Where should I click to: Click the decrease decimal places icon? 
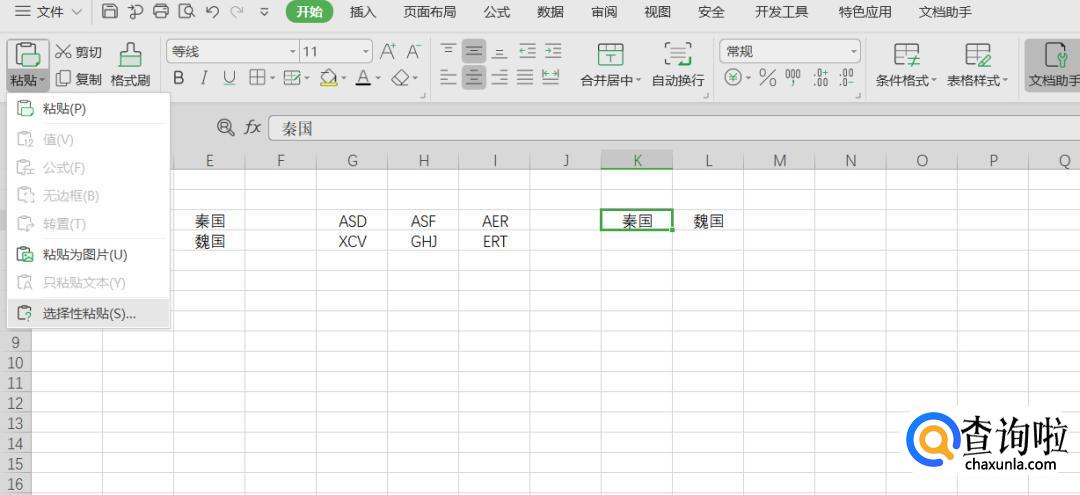click(x=847, y=77)
